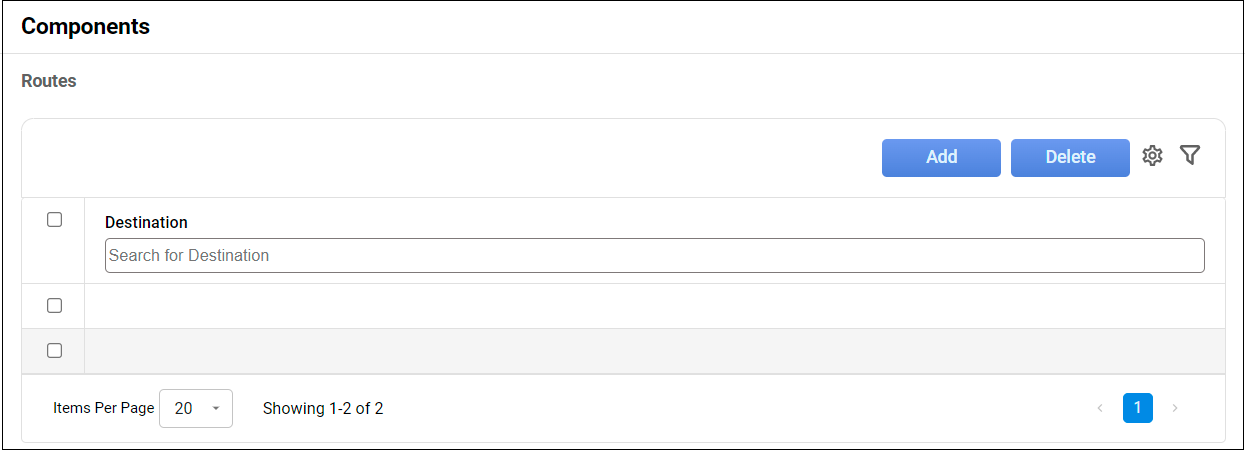Go to next page using right arrow

point(1175,408)
